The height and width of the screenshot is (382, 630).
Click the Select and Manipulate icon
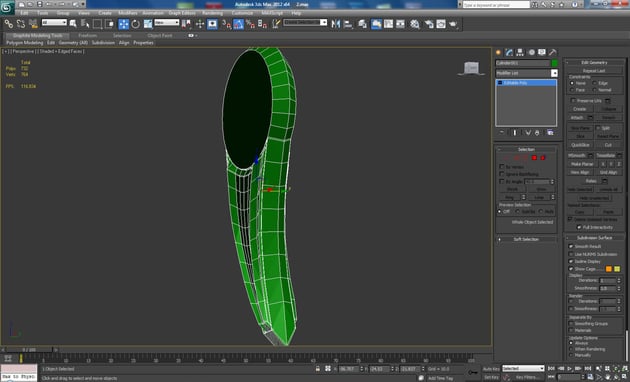pyautogui.click(x=200, y=24)
